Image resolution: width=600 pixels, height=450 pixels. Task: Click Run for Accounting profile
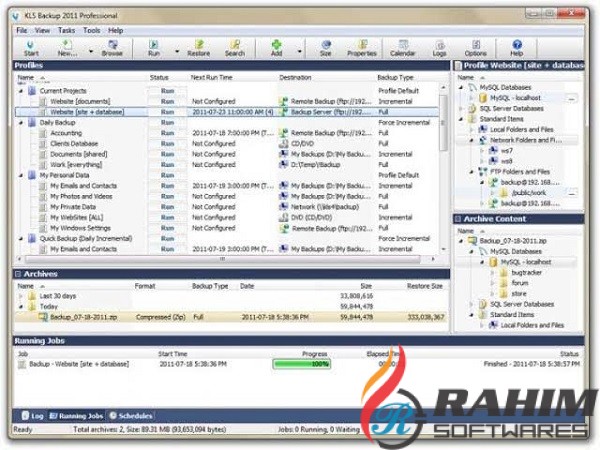[x=168, y=133]
